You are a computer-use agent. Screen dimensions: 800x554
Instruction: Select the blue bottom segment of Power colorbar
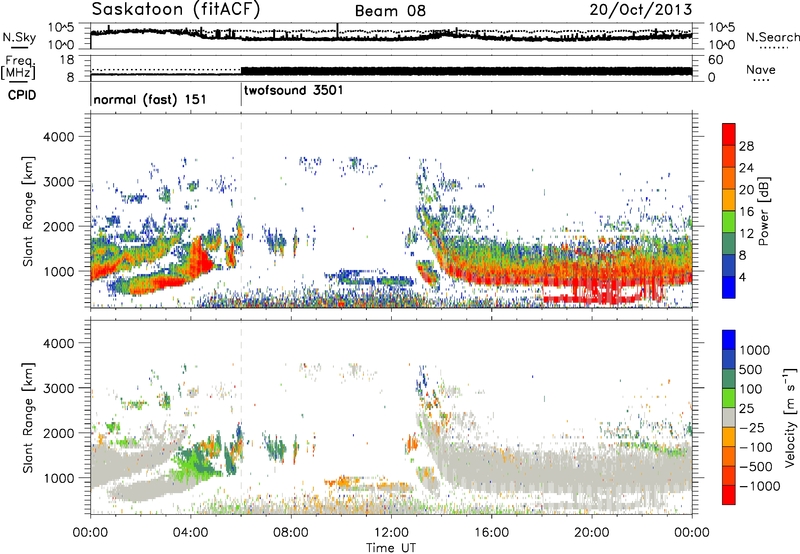click(729, 287)
